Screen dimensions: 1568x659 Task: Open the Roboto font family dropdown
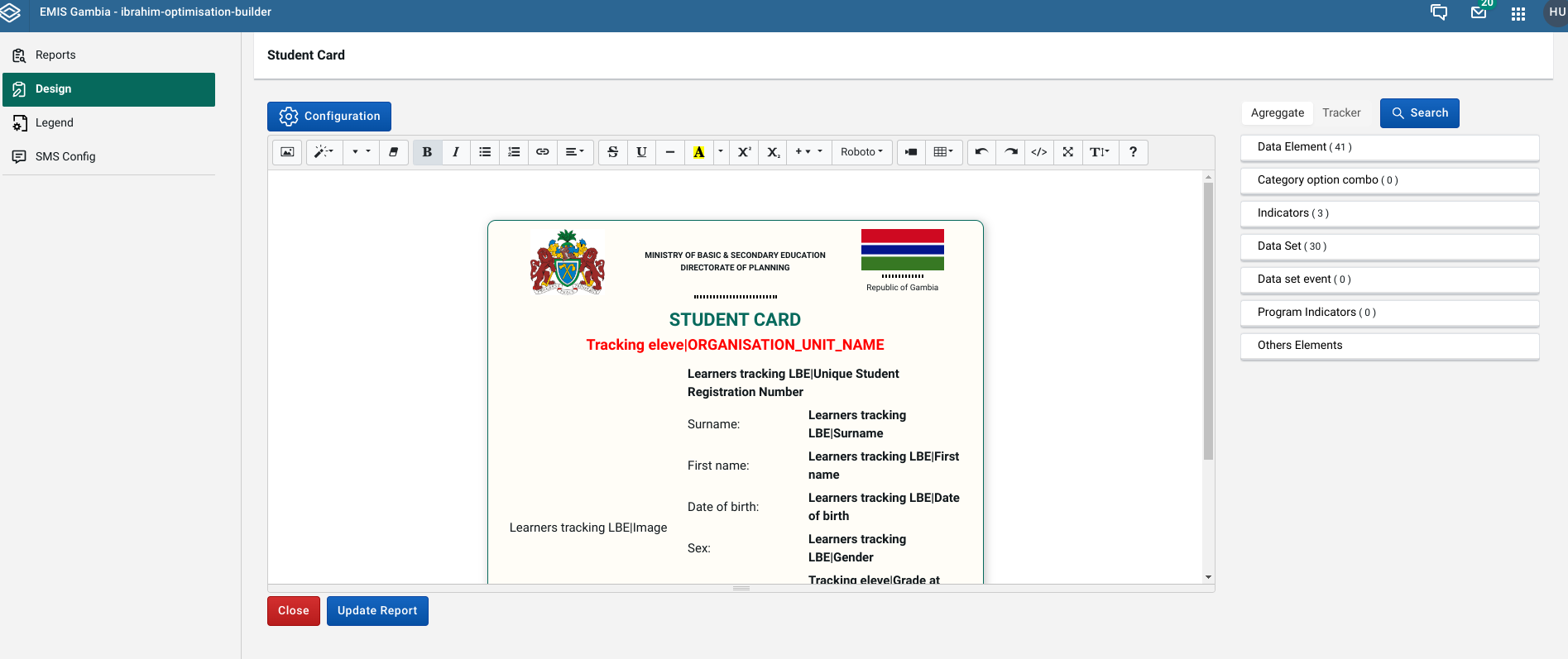(x=861, y=152)
